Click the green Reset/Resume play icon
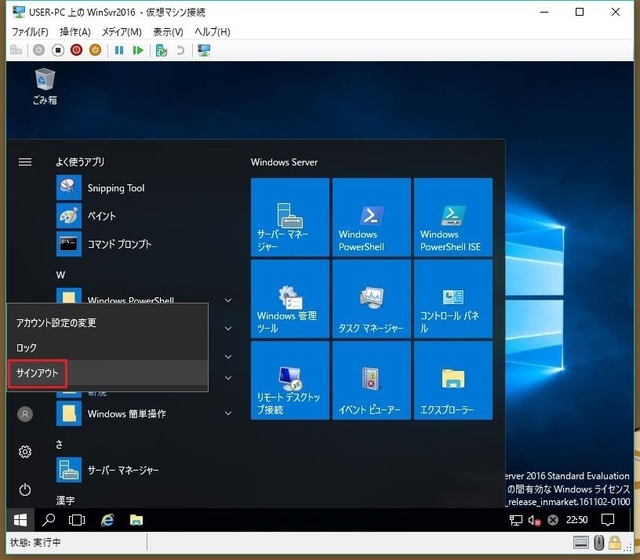 [138, 49]
